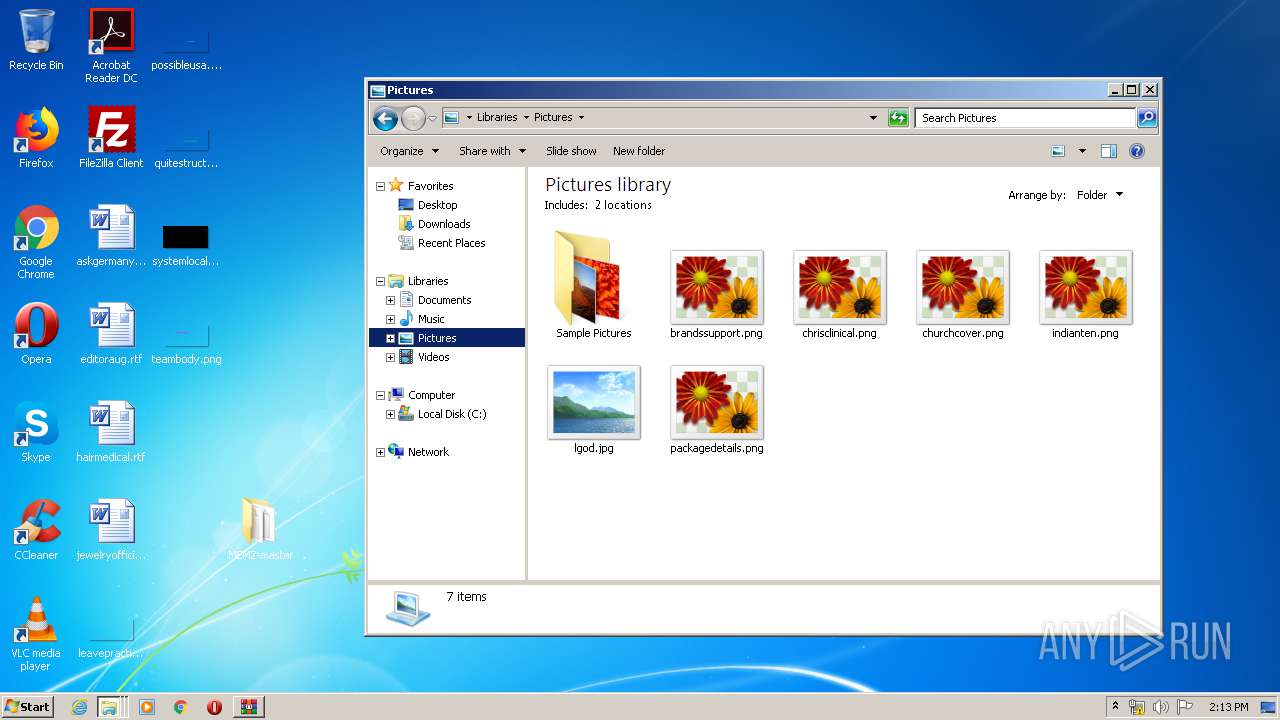Collapse the Favorites tree group
The height and width of the screenshot is (720, 1280).
pyautogui.click(x=380, y=186)
